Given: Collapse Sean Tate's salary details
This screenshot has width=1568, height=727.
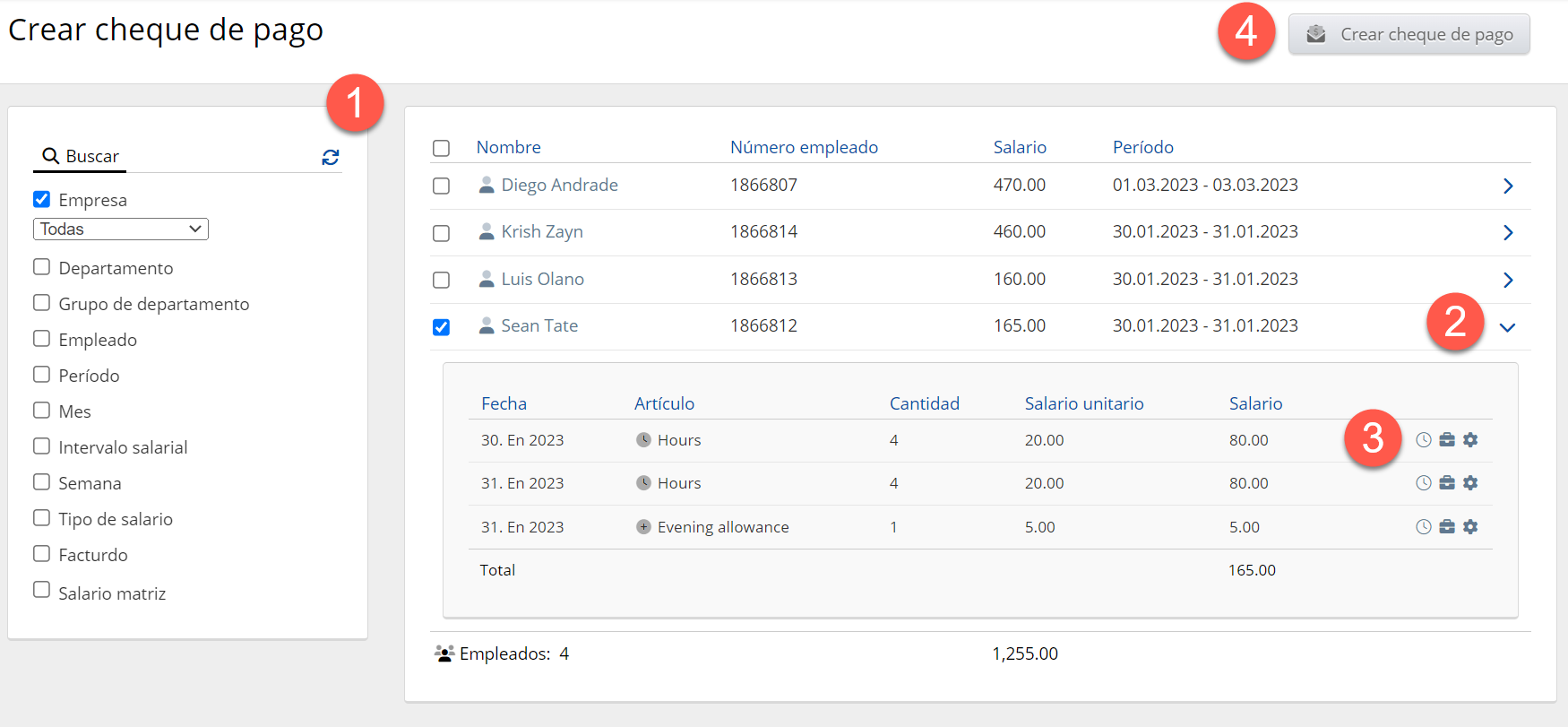Looking at the screenshot, I should (x=1507, y=327).
